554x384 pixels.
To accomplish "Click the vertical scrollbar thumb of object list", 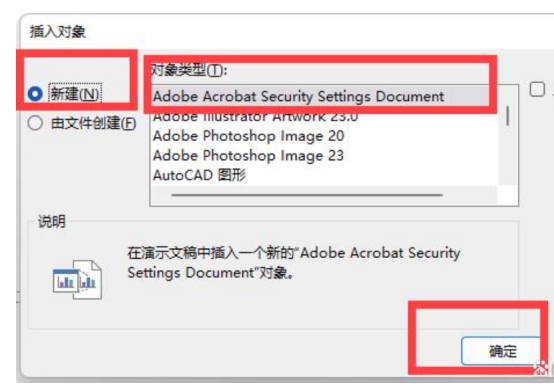I will (x=508, y=116).
